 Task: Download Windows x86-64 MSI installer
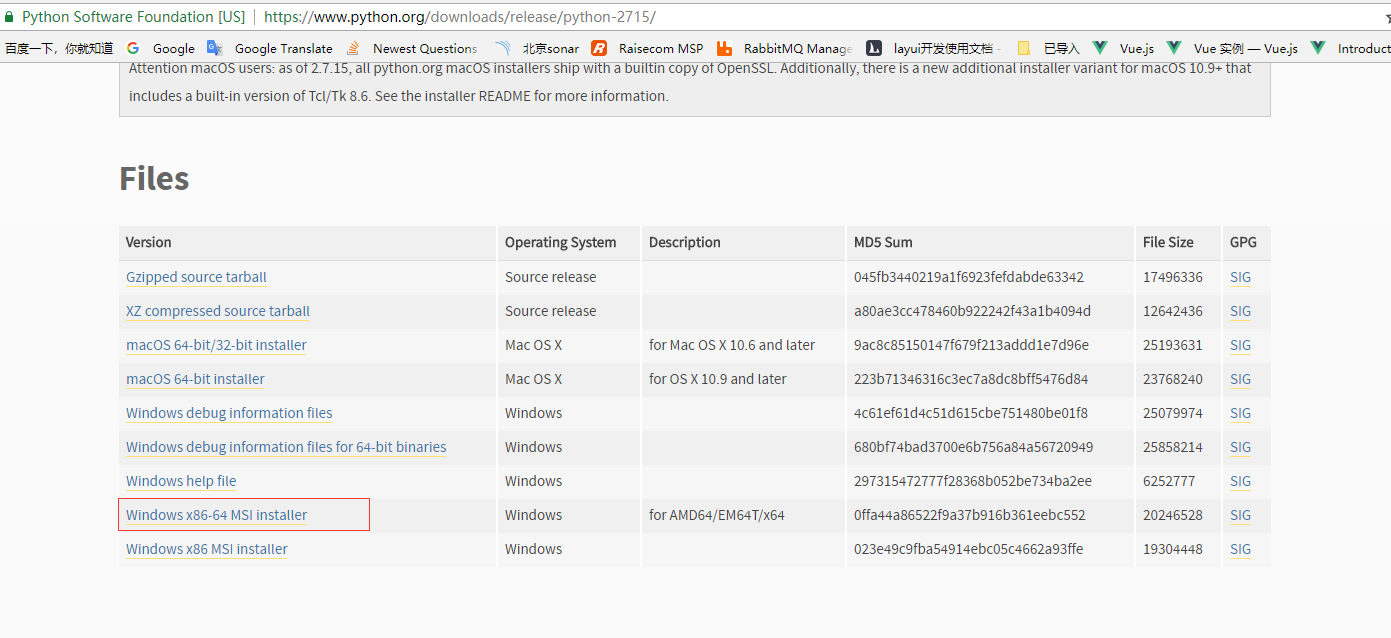coord(216,515)
